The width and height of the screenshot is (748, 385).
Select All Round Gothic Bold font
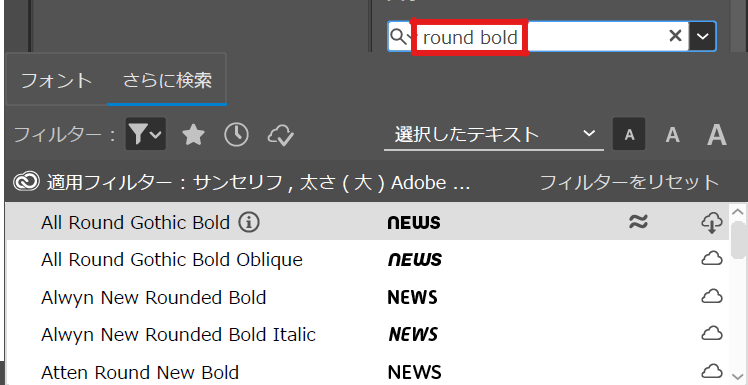point(135,222)
